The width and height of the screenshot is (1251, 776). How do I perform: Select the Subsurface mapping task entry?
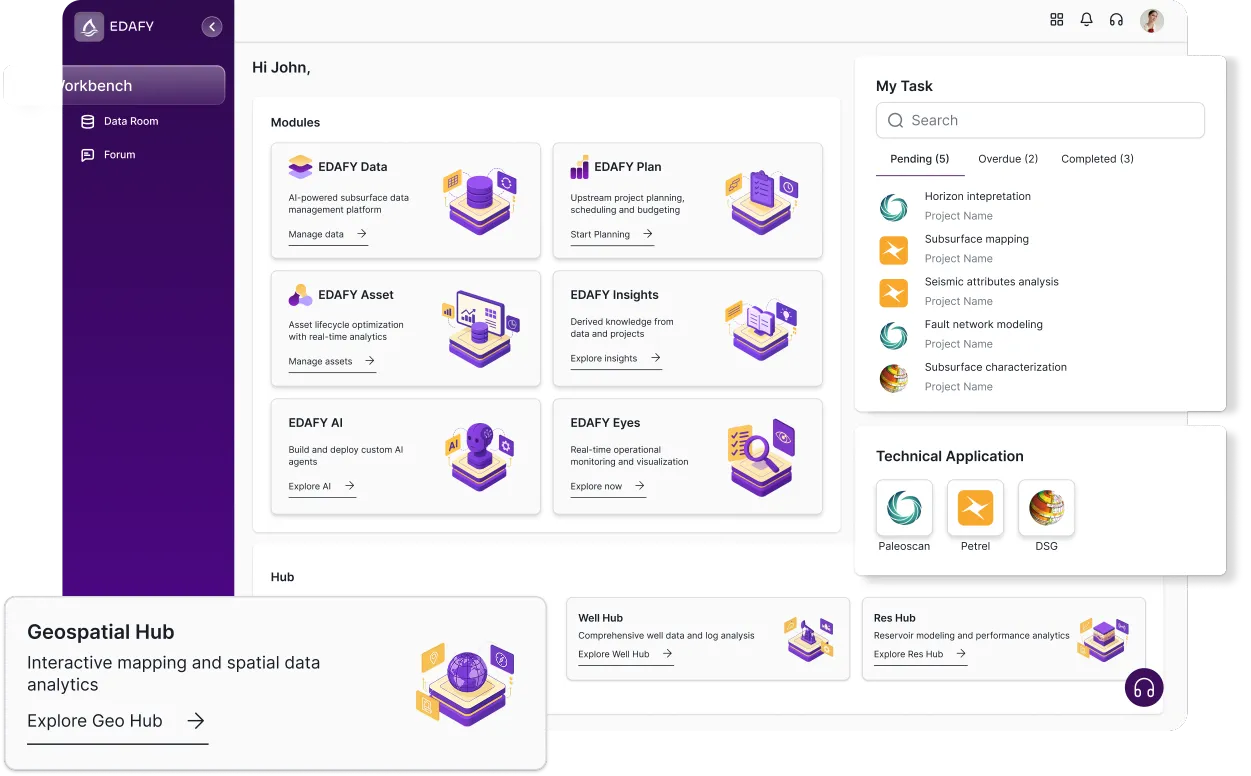coord(975,239)
